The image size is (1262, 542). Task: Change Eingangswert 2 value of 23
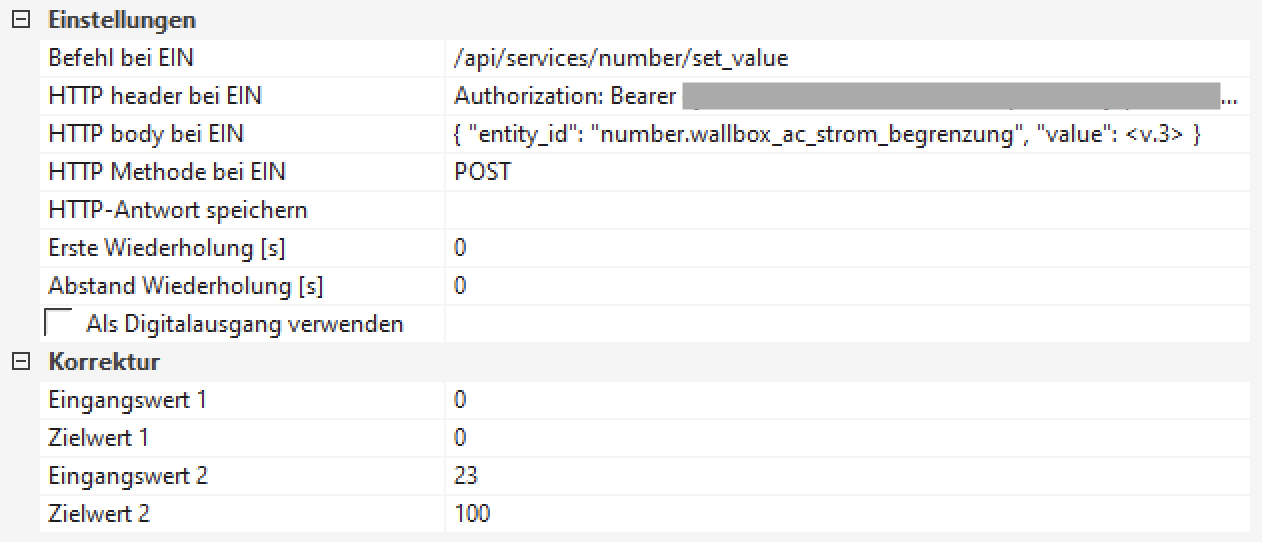(845, 476)
